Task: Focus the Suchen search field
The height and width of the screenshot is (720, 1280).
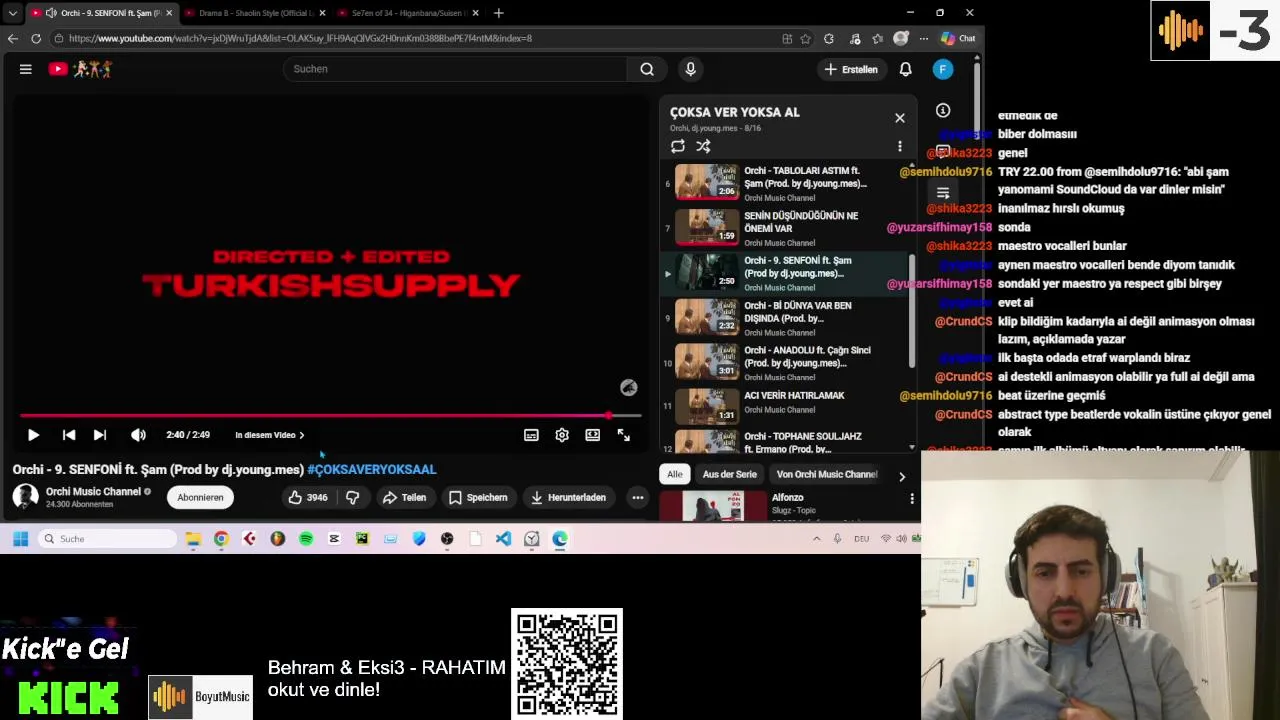Action: pyautogui.click(x=455, y=69)
